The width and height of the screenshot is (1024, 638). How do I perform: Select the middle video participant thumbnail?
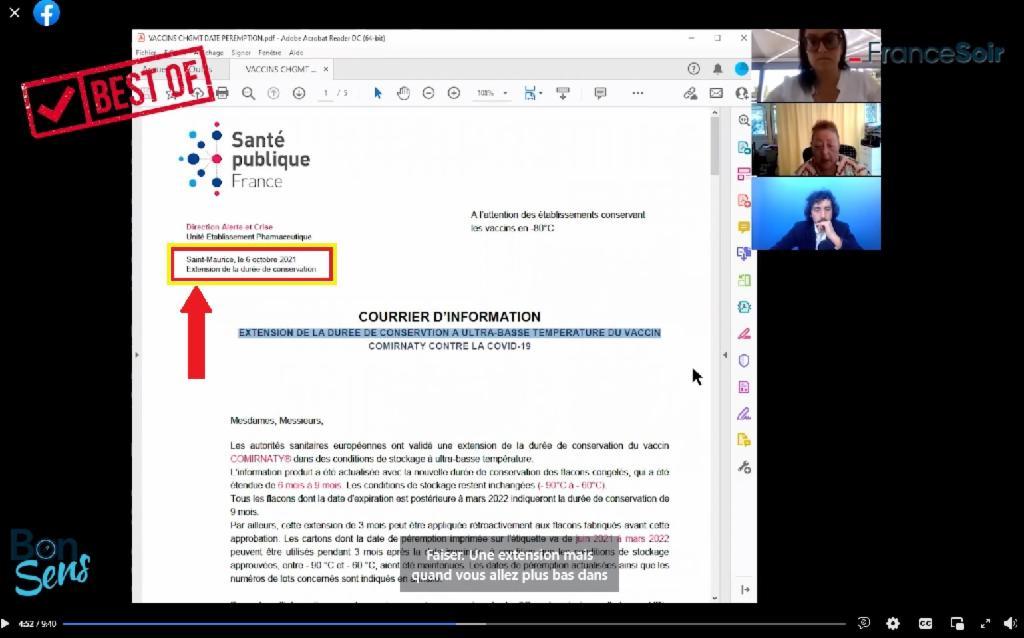tap(816, 139)
